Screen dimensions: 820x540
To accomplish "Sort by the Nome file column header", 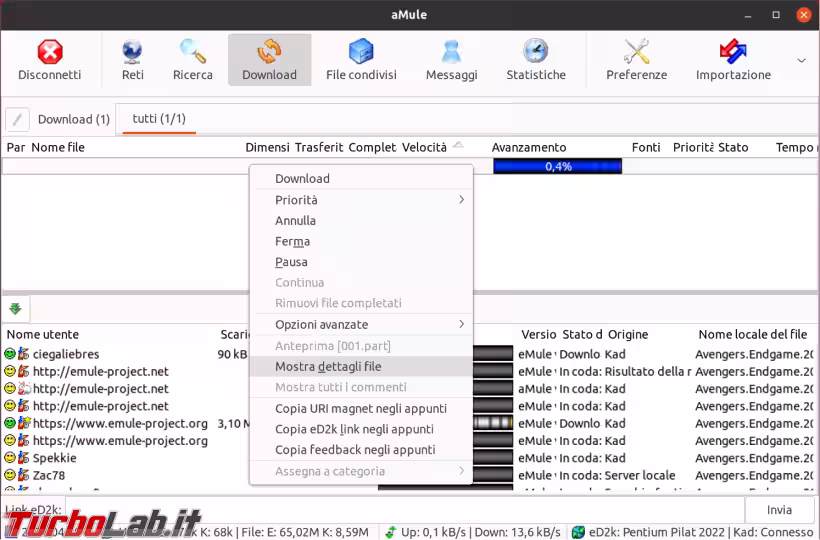I will tap(58, 147).
